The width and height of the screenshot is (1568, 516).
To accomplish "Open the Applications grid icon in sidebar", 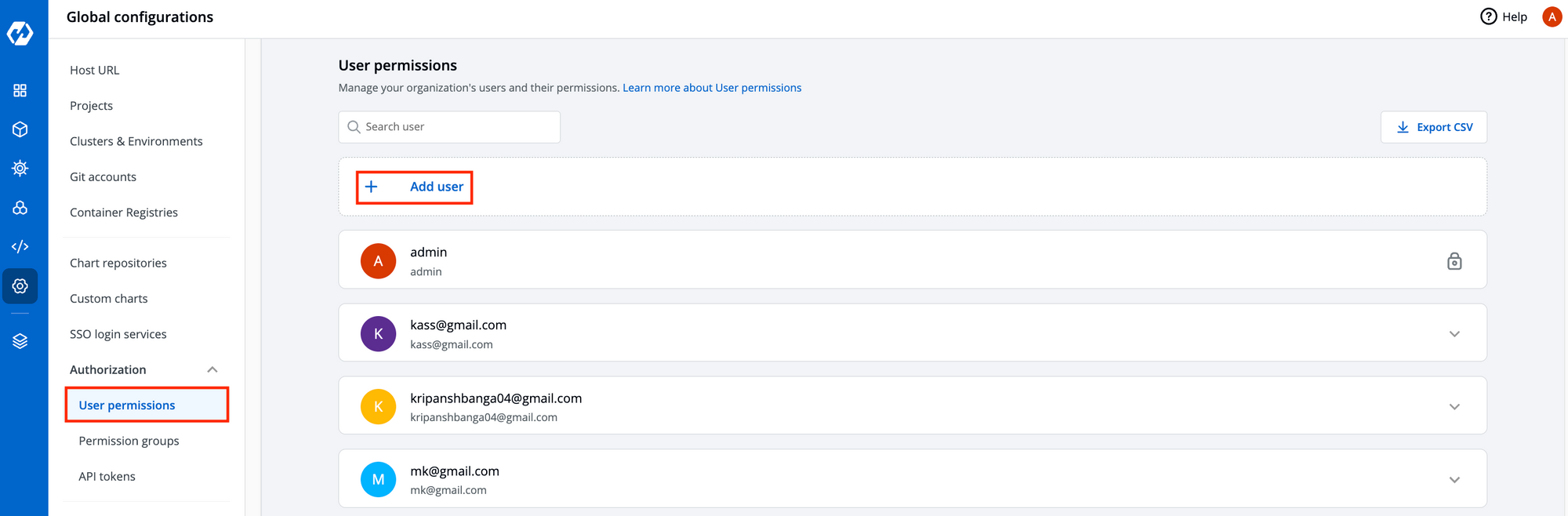I will [x=20, y=90].
